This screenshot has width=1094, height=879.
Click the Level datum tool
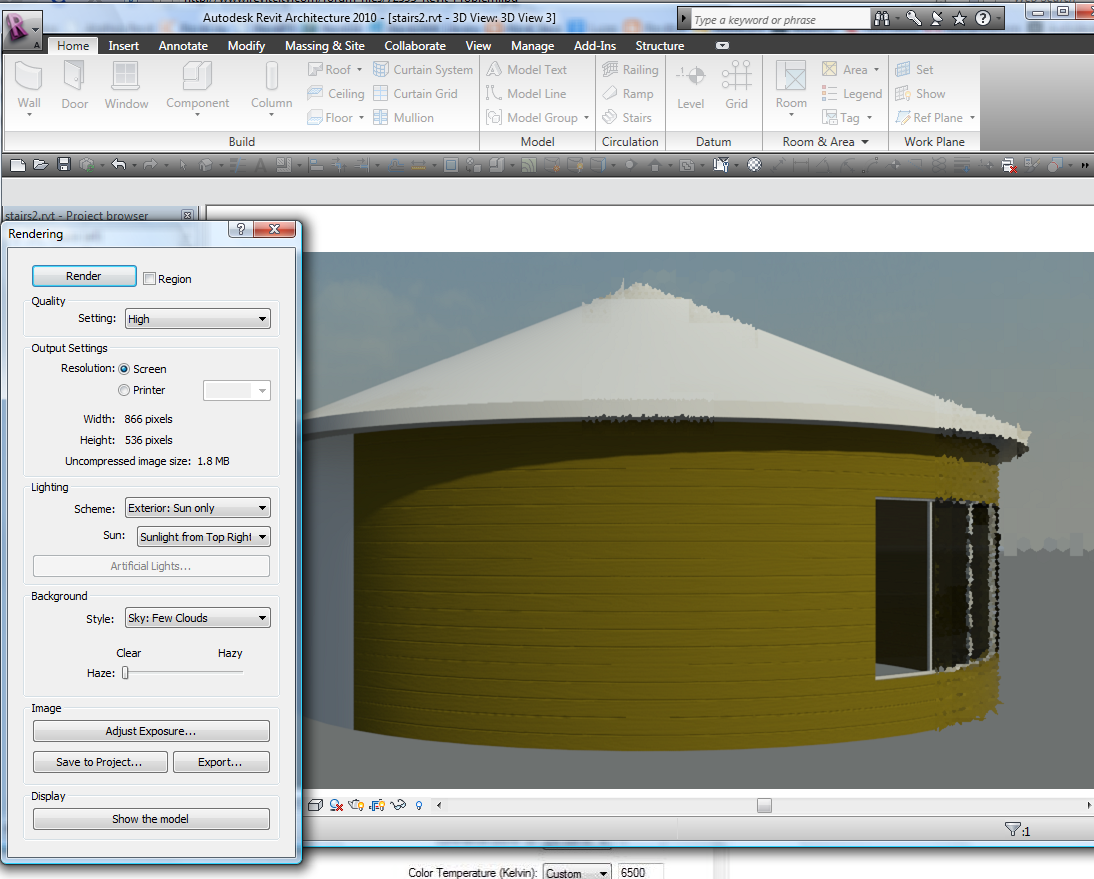click(690, 85)
